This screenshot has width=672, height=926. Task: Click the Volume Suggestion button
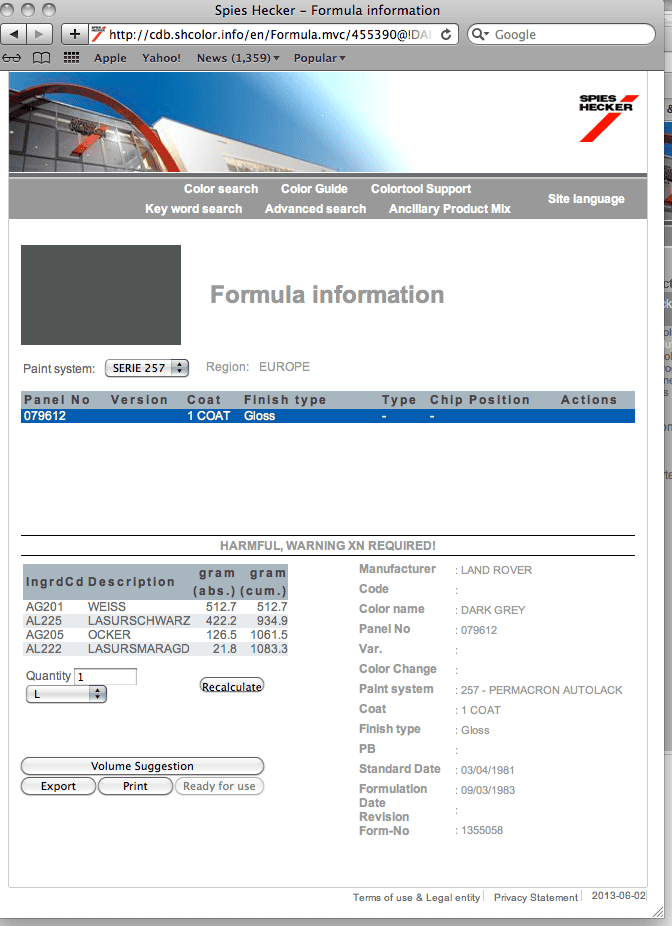pos(142,766)
